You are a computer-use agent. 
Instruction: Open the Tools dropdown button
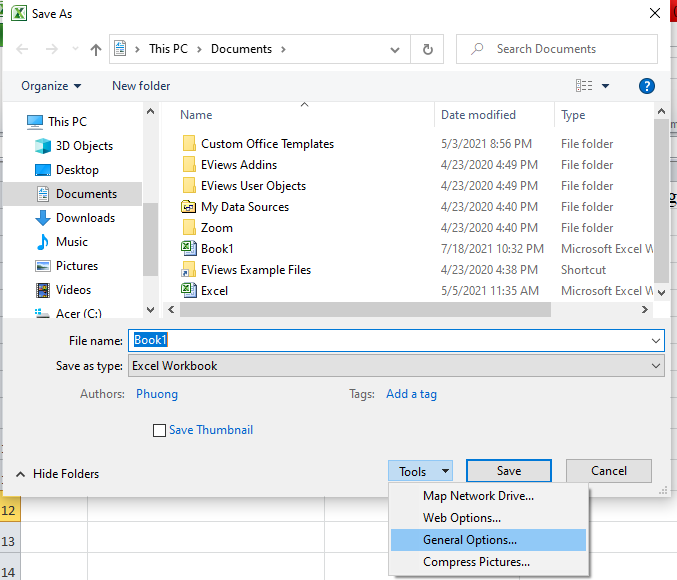click(x=420, y=471)
